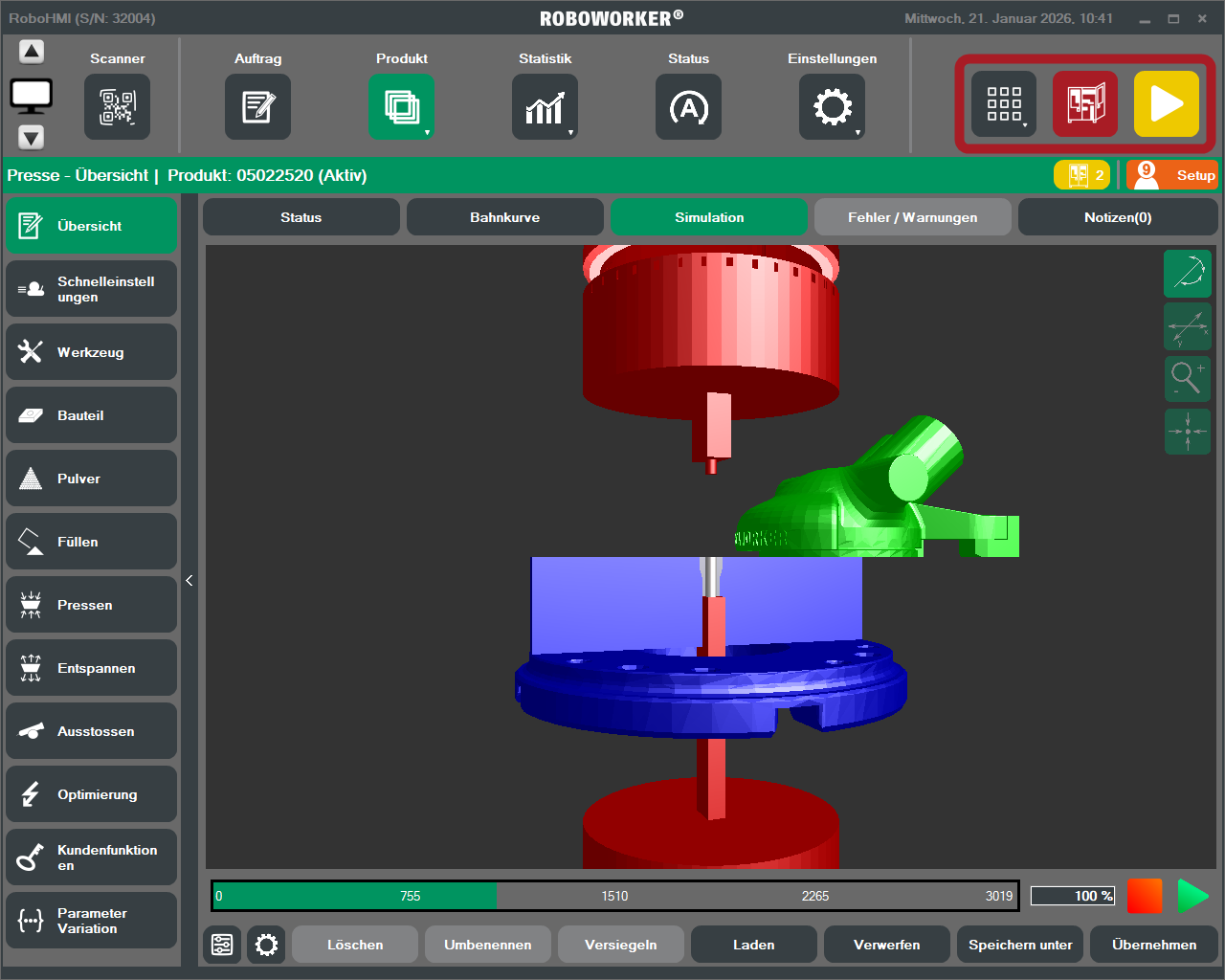Open the Status automatic mode icon
The image size is (1225, 980).
coord(689,106)
